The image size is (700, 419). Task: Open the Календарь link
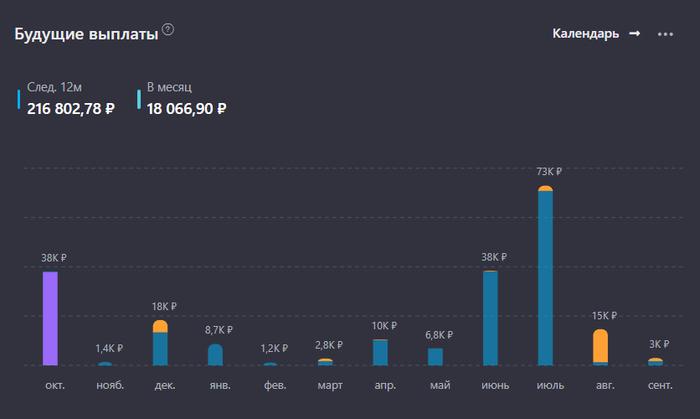click(x=586, y=34)
